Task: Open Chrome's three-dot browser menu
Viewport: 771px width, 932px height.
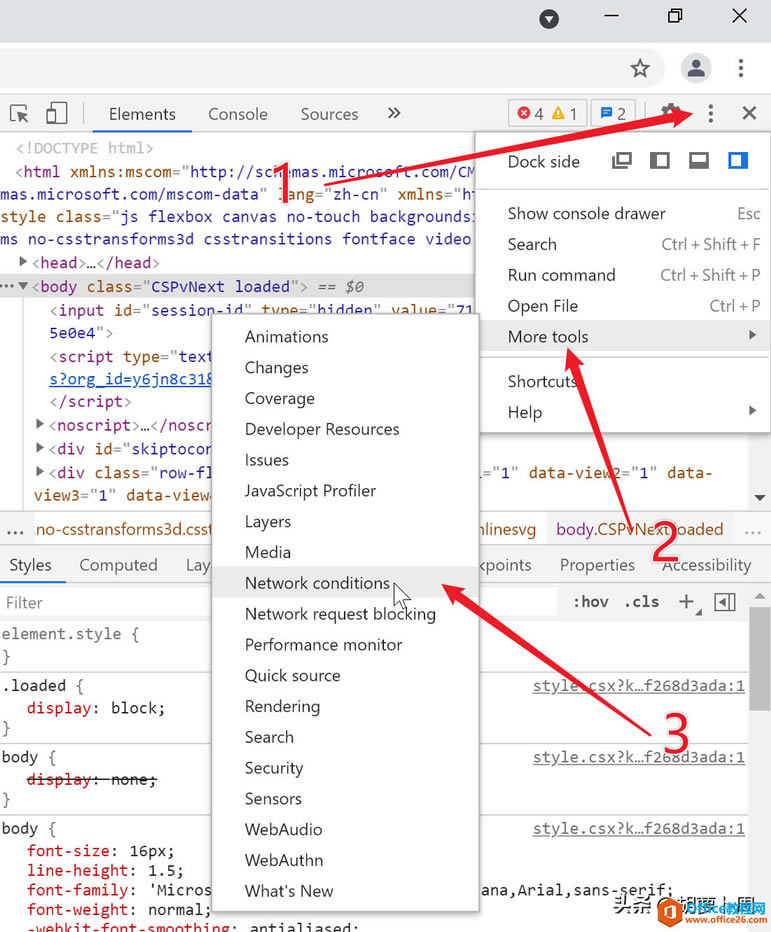Action: point(741,68)
